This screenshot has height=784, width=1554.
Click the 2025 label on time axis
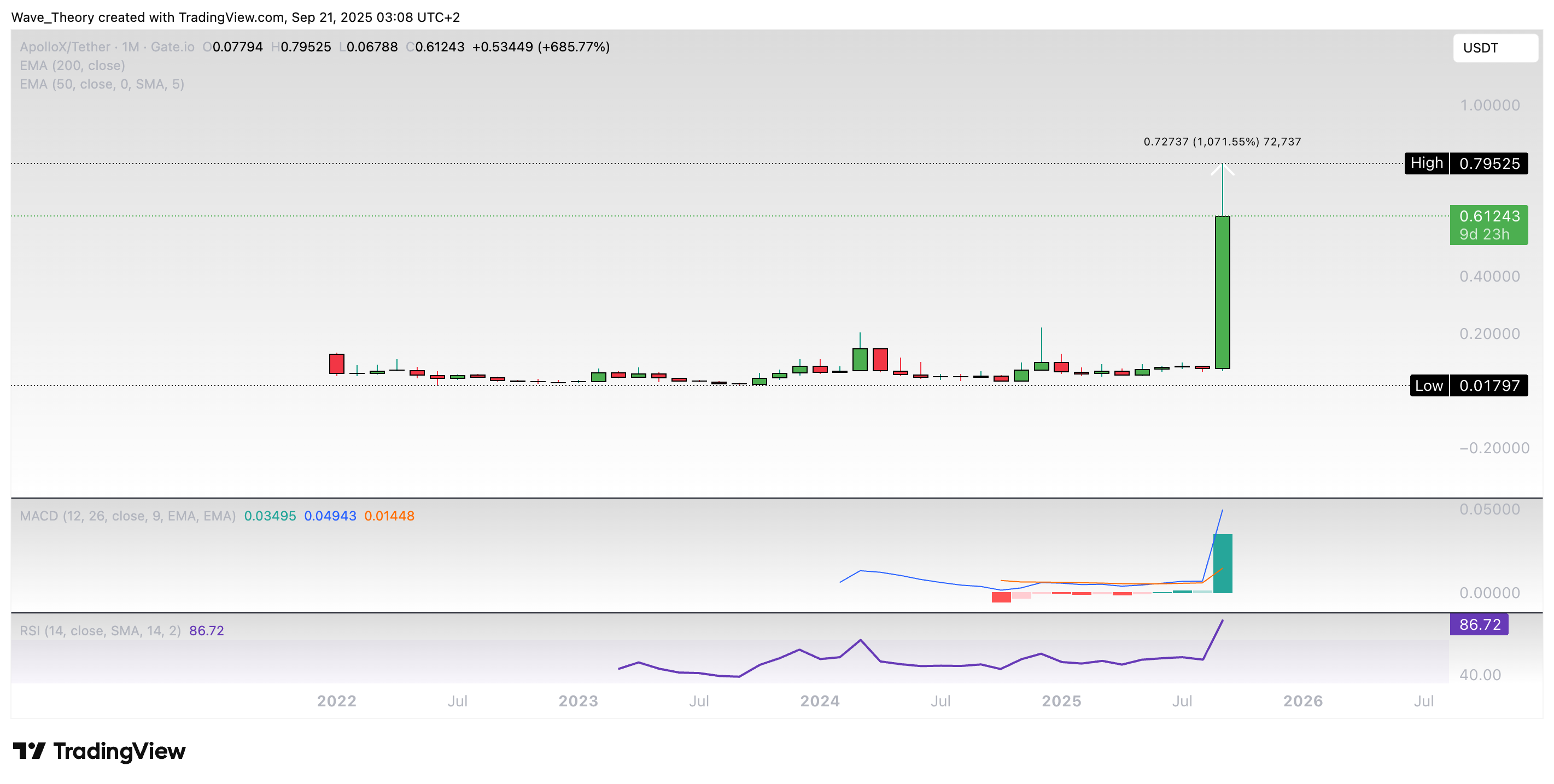(x=1061, y=701)
